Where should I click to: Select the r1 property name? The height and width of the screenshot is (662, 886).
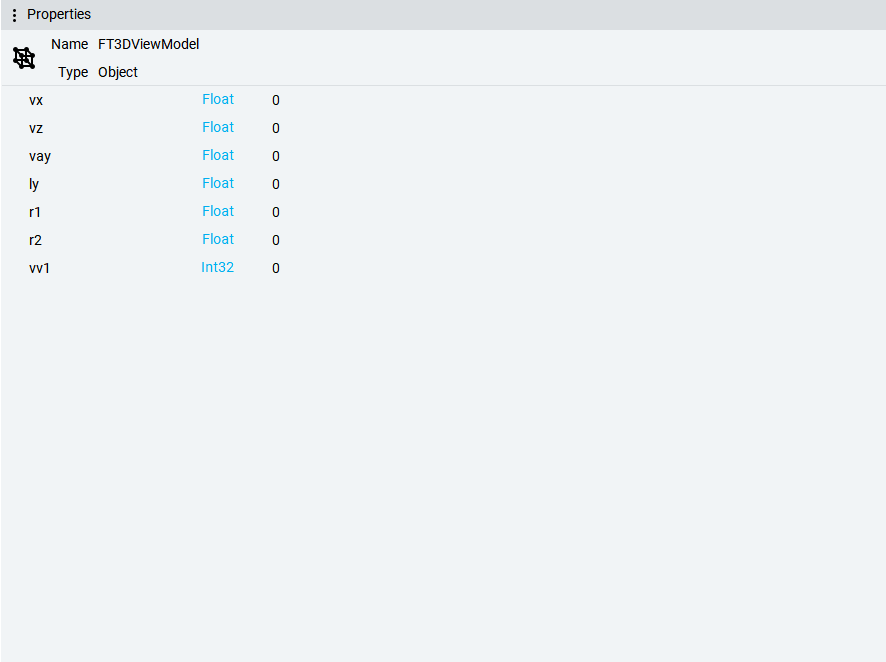tap(35, 212)
